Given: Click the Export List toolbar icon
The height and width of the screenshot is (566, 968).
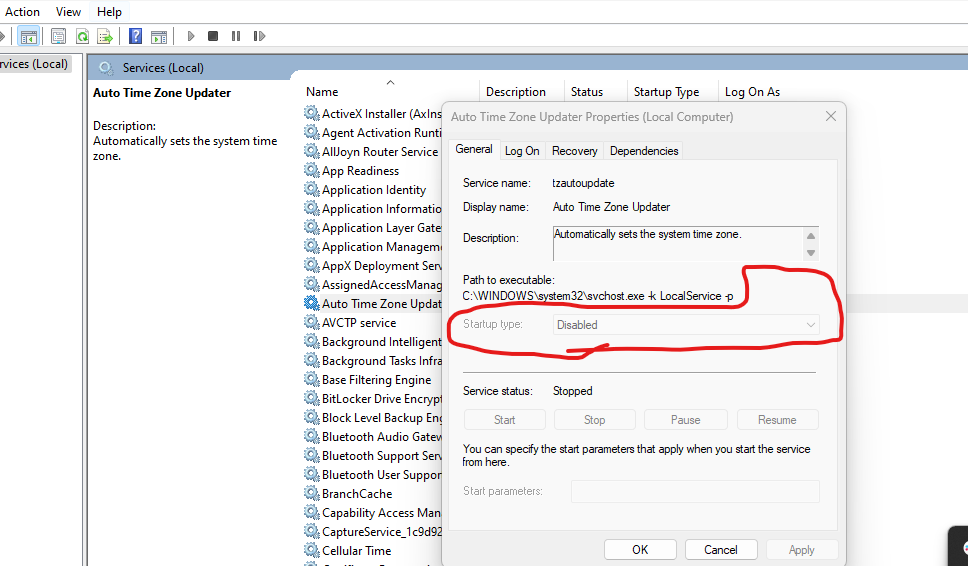Looking at the screenshot, I should 105,36.
